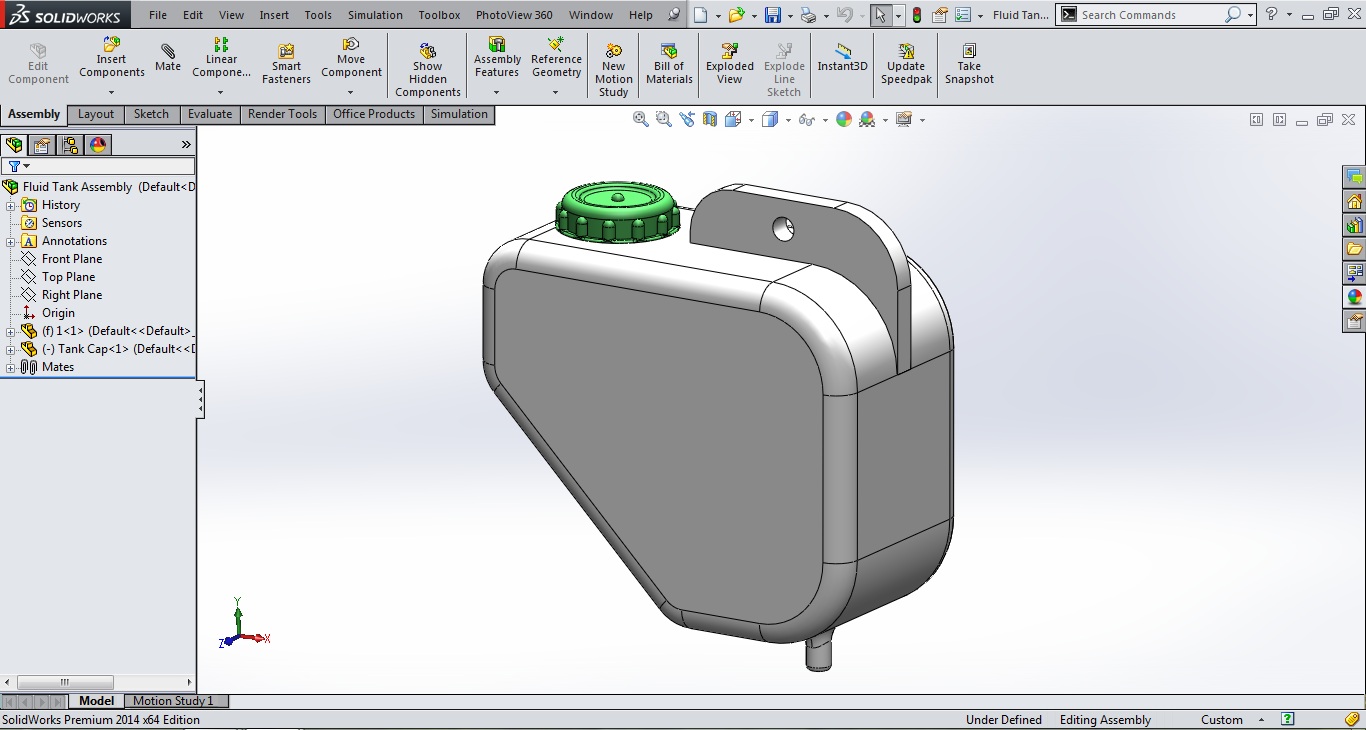The height and width of the screenshot is (730, 1366).
Task: Click Smart Fasteners
Action: point(286,65)
